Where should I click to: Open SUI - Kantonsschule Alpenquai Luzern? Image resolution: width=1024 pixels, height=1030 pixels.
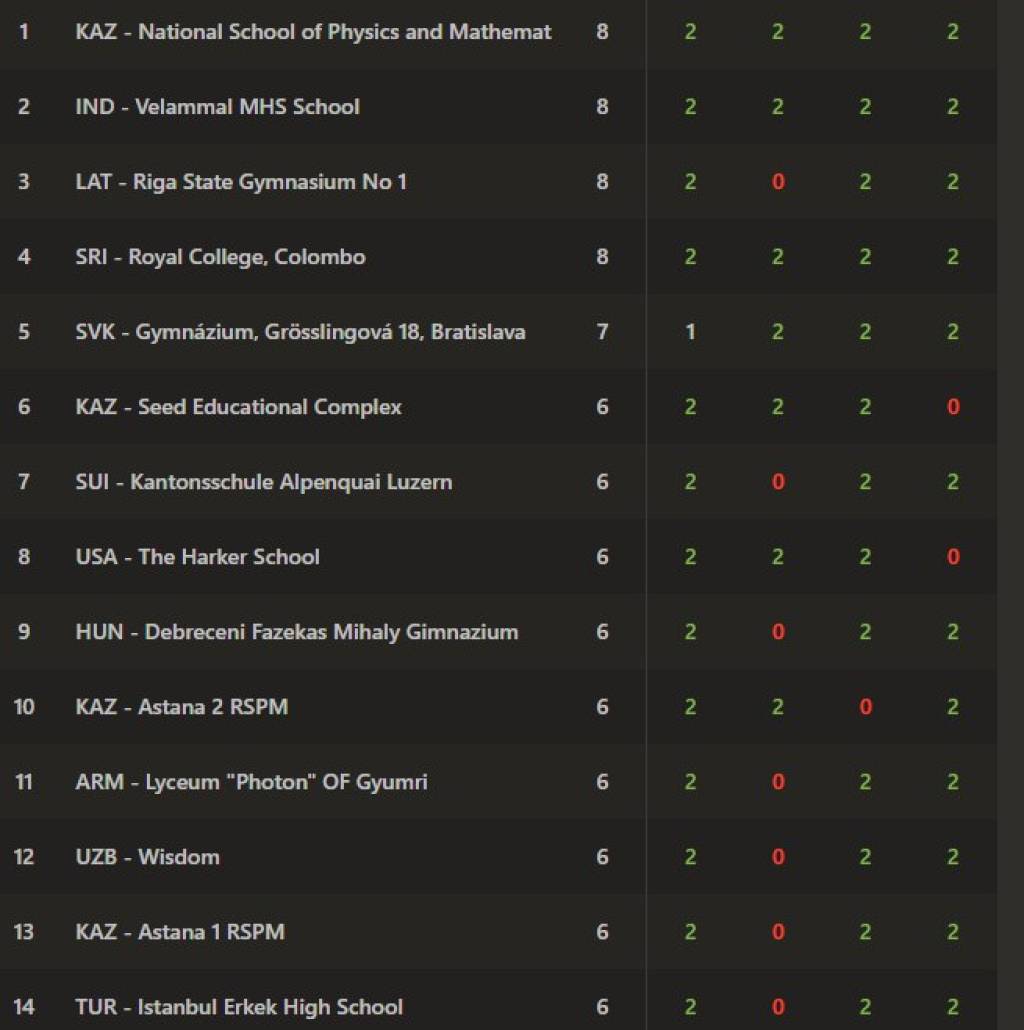[x=264, y=482]
